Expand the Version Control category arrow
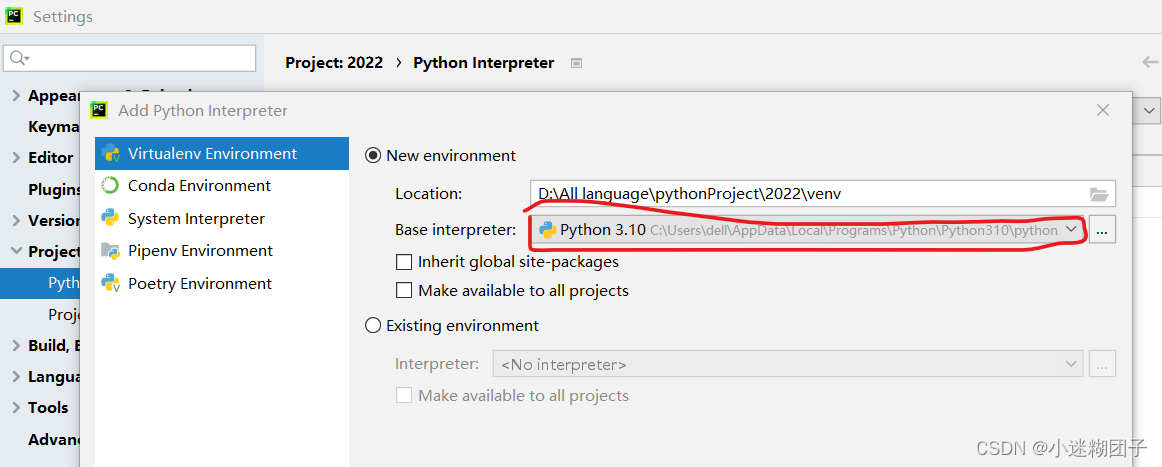 click(x=16, y=220)
